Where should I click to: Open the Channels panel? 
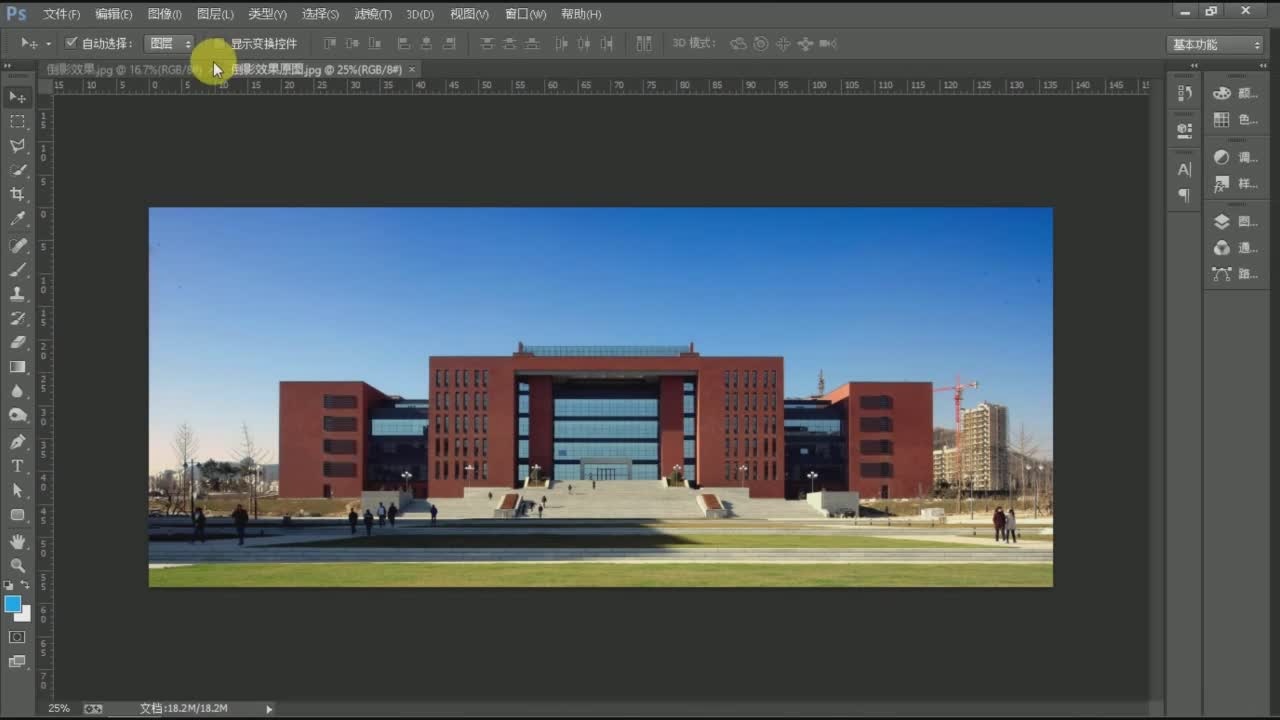(1236, 248)
